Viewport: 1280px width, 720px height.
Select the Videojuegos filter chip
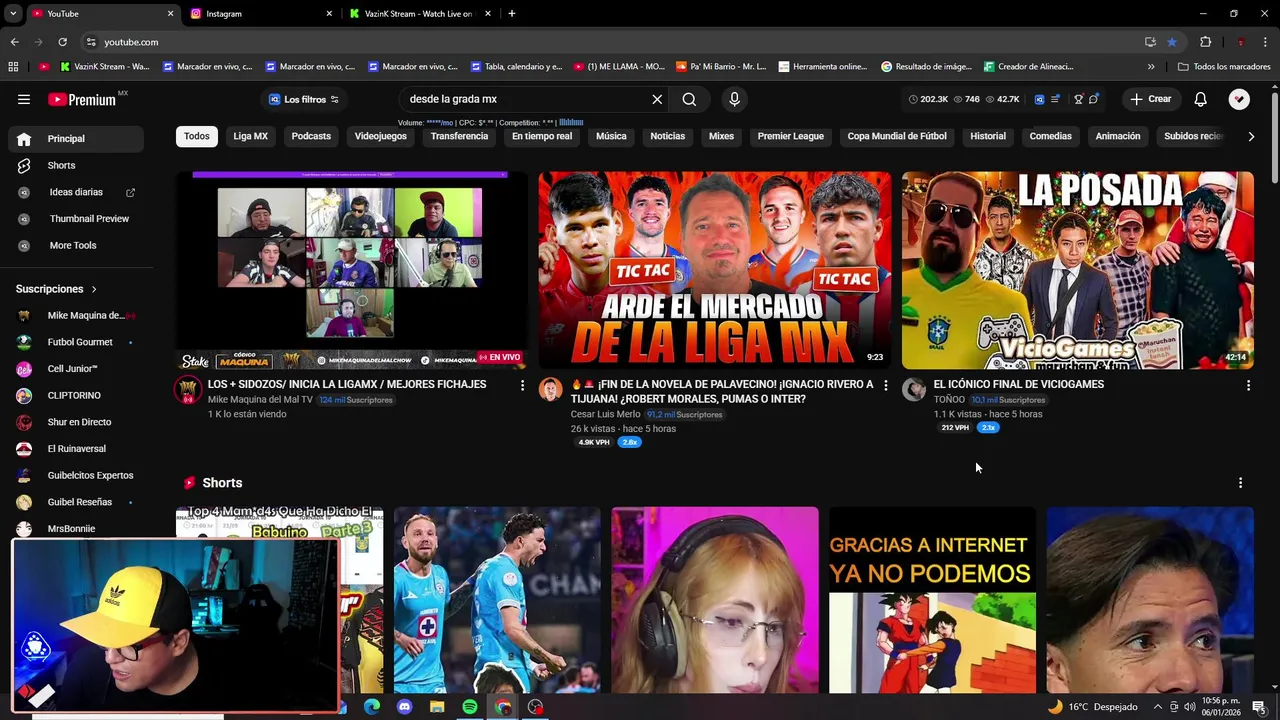[x=381, y=136]
